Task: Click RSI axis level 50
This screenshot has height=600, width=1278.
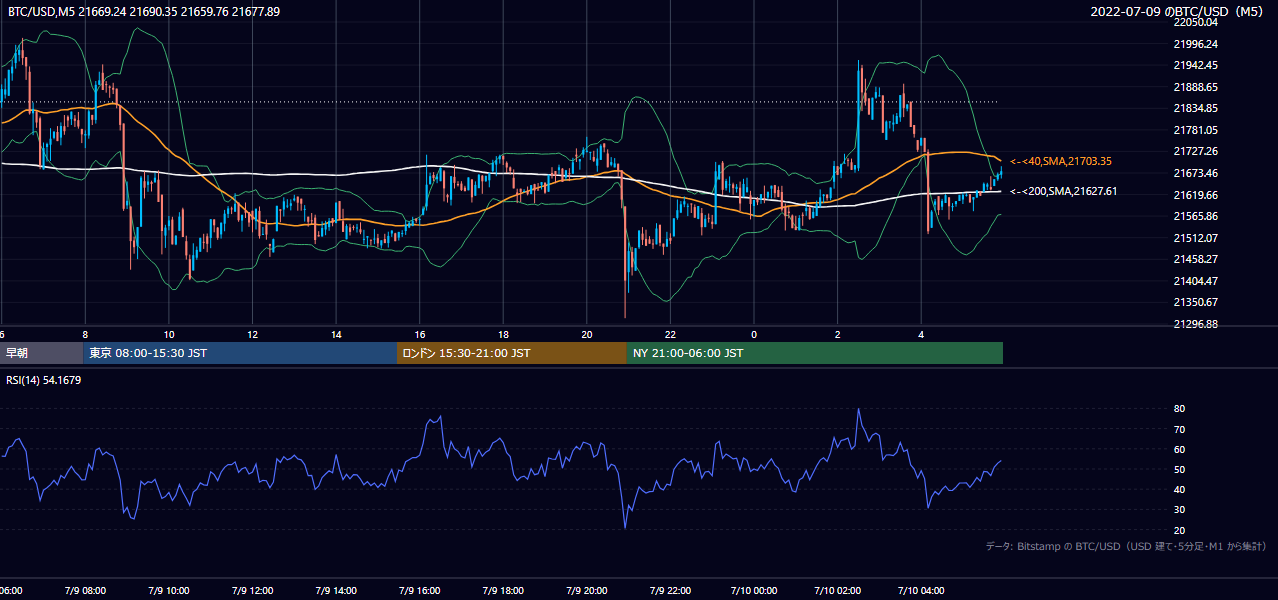Action: click(1179, 469)
